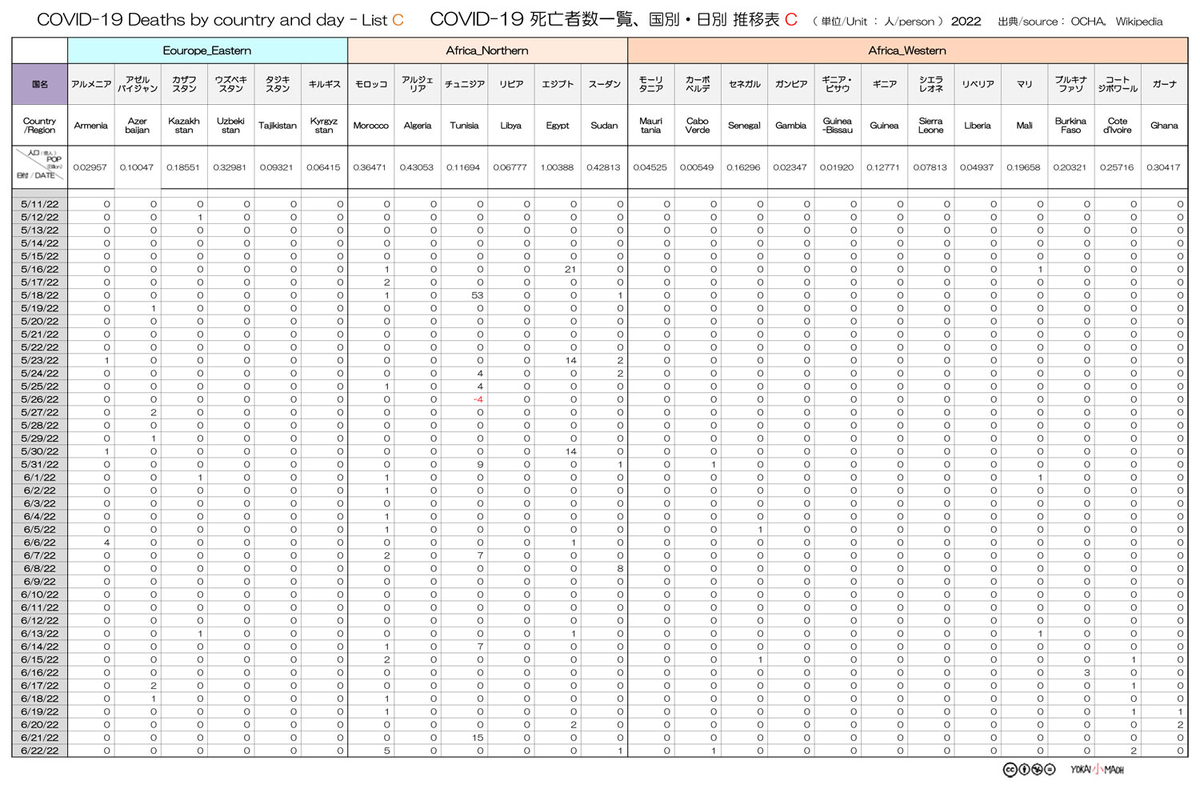The width and height of the screenshot is (1200, 785).
Task: Select population value 0.30417 for Ghana
Action: pyautogui.click(x=1163, y=167)
